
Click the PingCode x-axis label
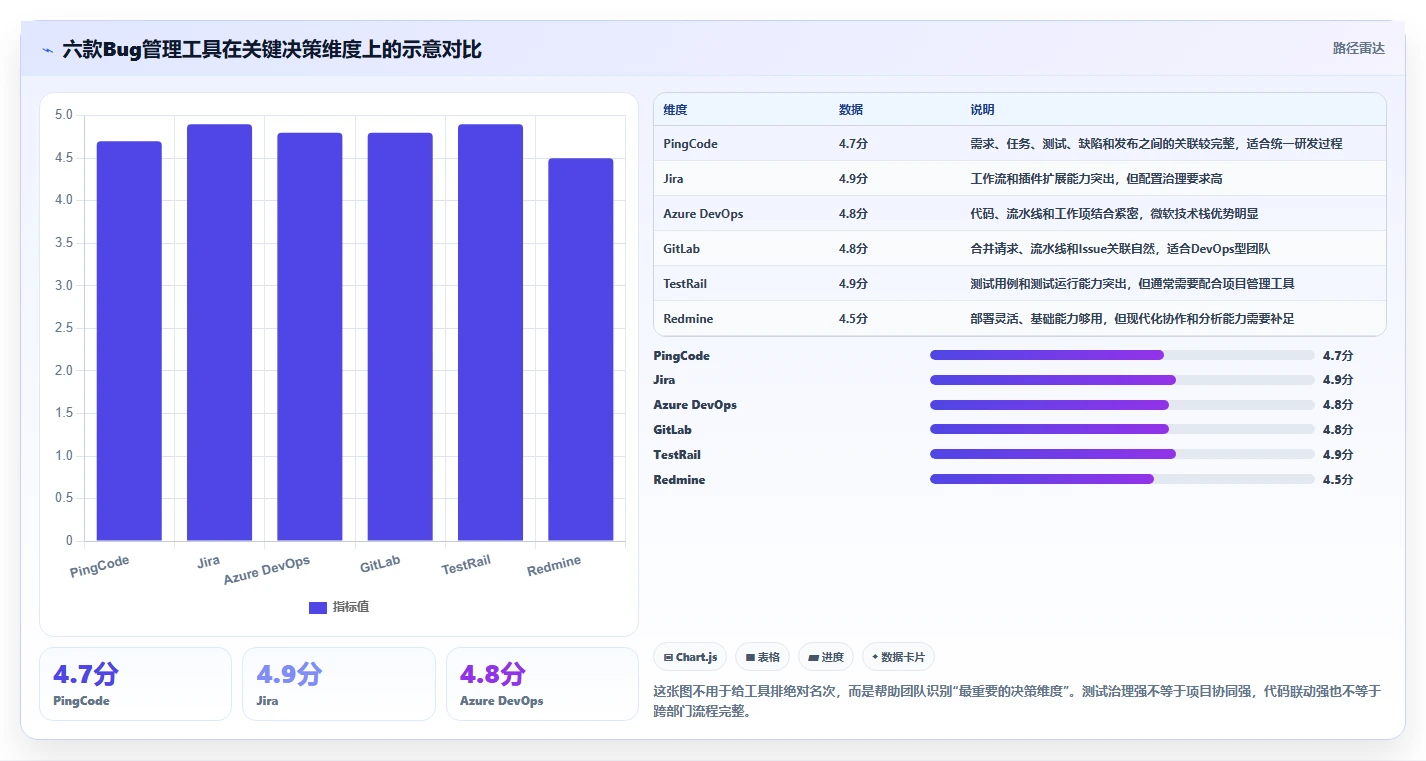(x=100, y=567)
